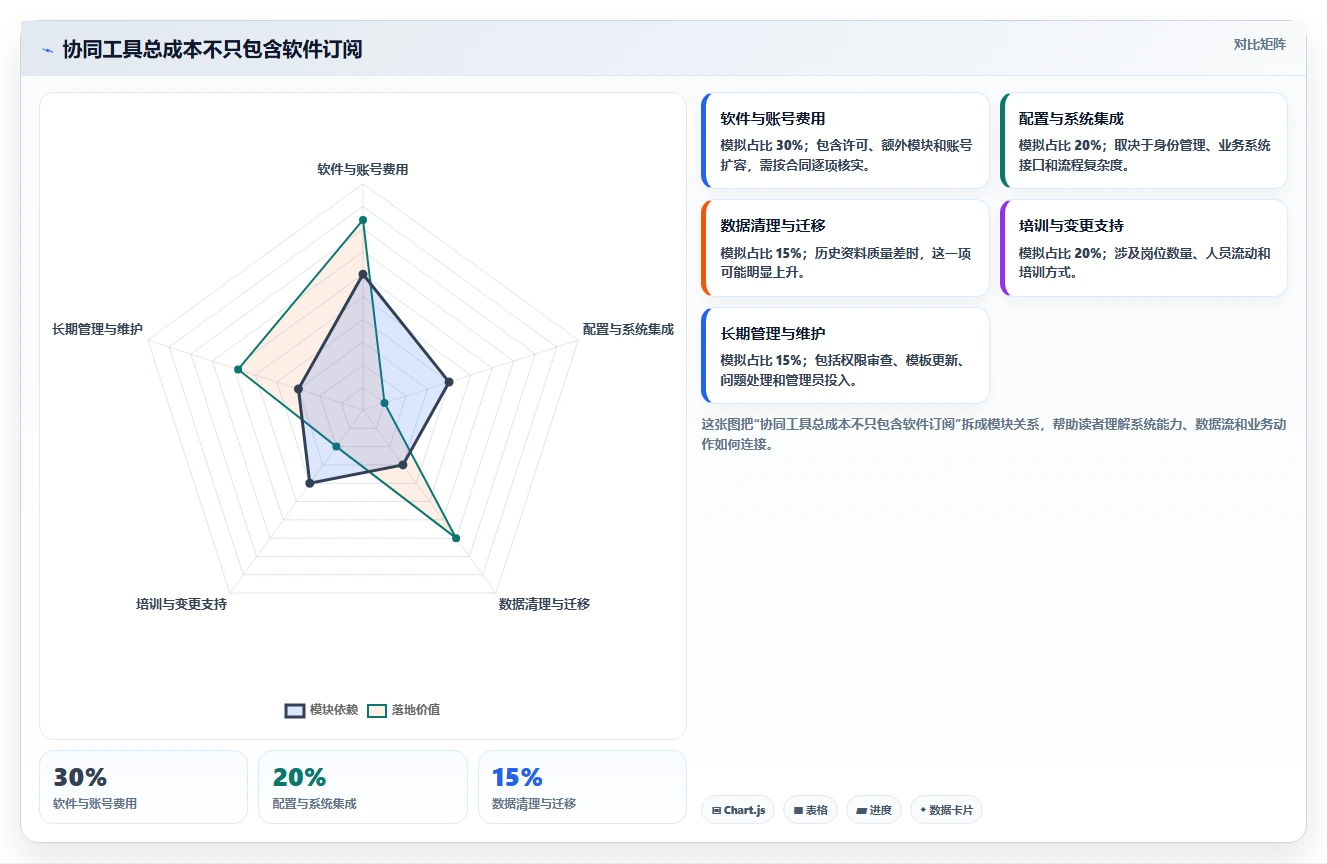Viewport: 1327px width, 864px height.
Task: Open the 软件与账号费用 info card
Action: 846,141
